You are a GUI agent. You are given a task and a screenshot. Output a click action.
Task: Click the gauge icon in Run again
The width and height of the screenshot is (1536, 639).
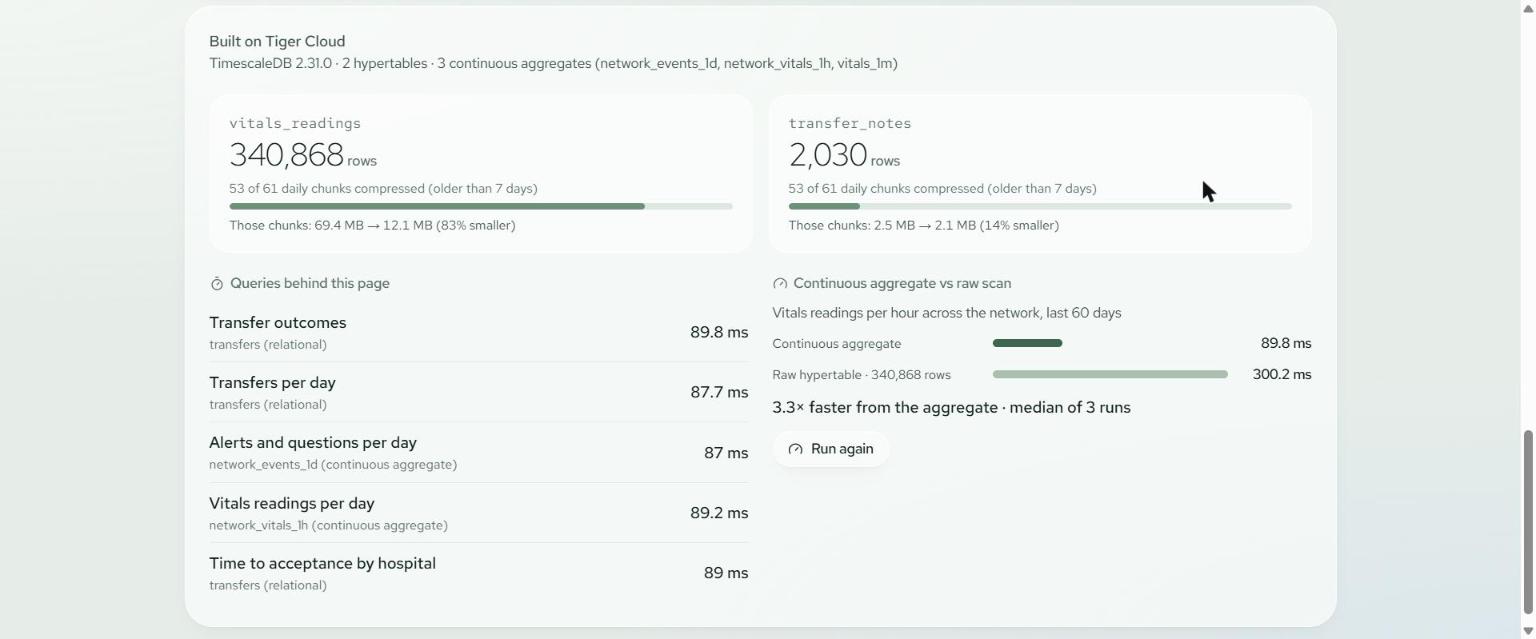(x=796, y=449)
